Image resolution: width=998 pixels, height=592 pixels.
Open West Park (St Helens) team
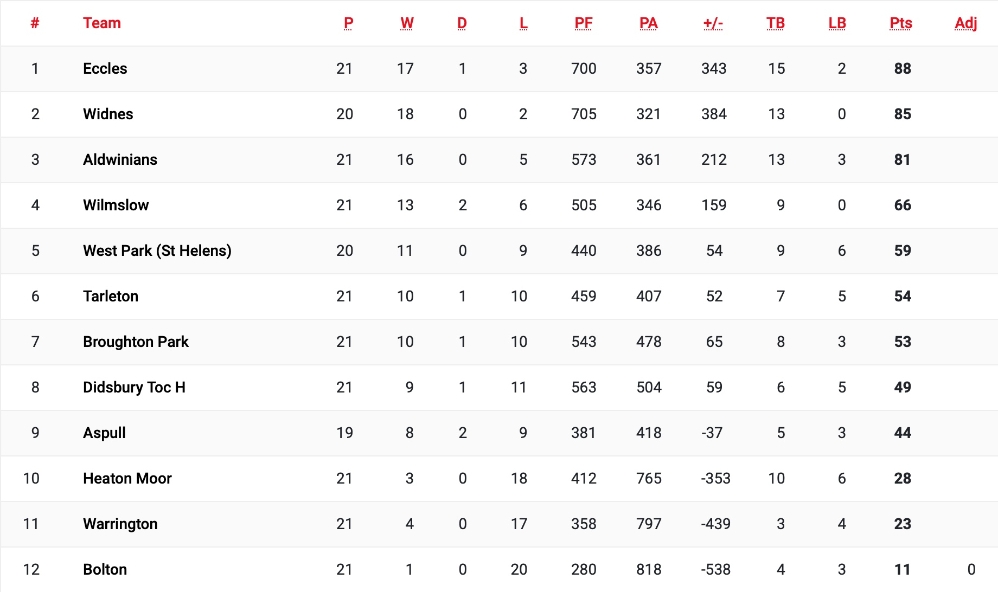157,251
